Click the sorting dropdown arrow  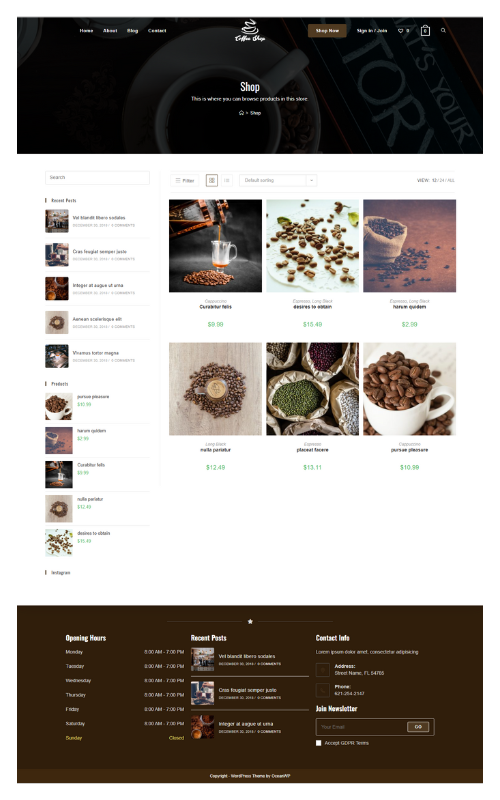(x=312, y=180)
